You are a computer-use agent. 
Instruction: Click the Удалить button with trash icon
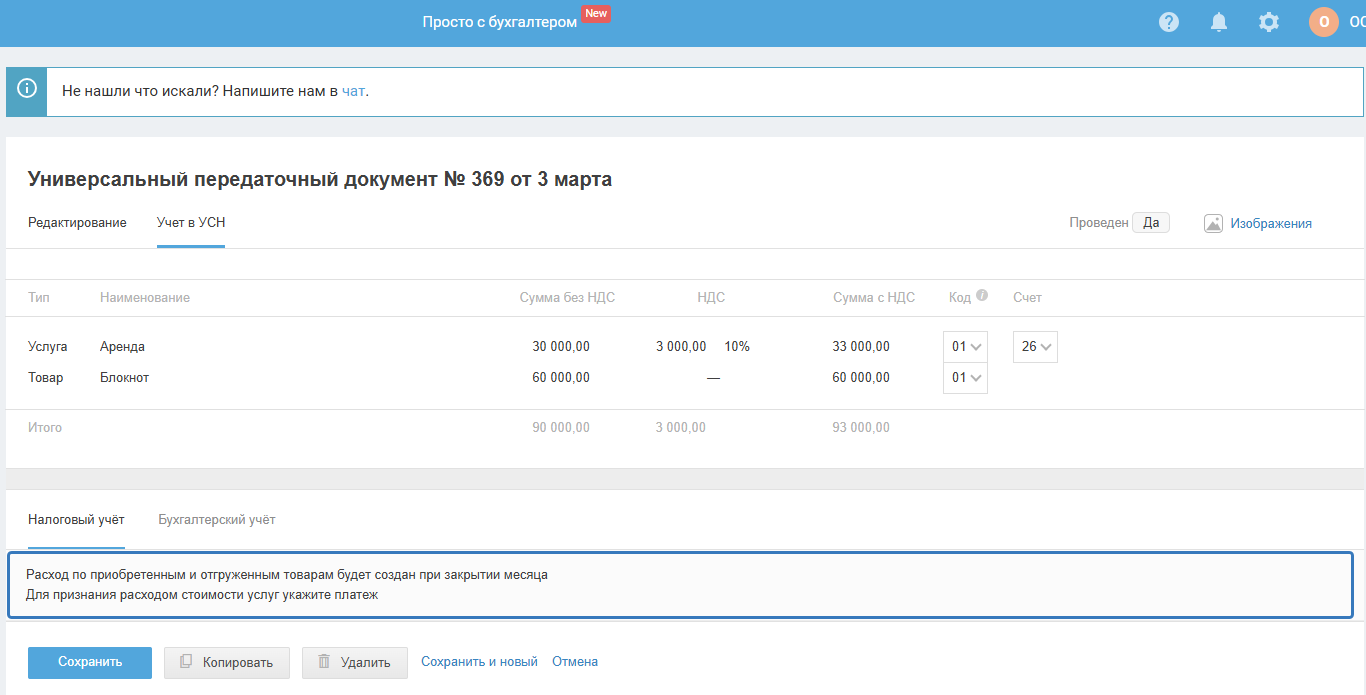(354, 662)
